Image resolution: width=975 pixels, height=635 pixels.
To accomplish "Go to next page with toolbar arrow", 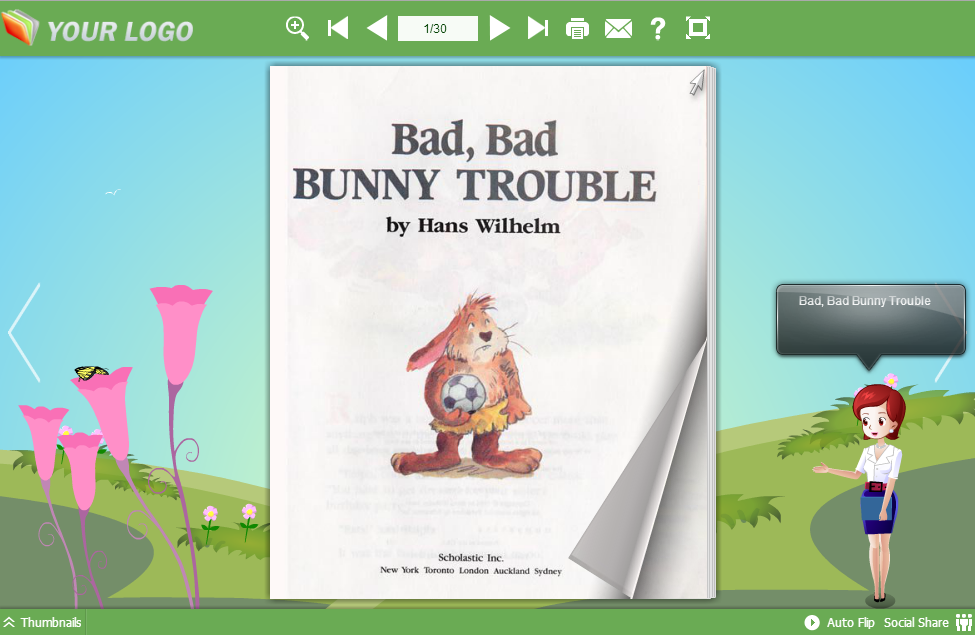I will (499, 28).
